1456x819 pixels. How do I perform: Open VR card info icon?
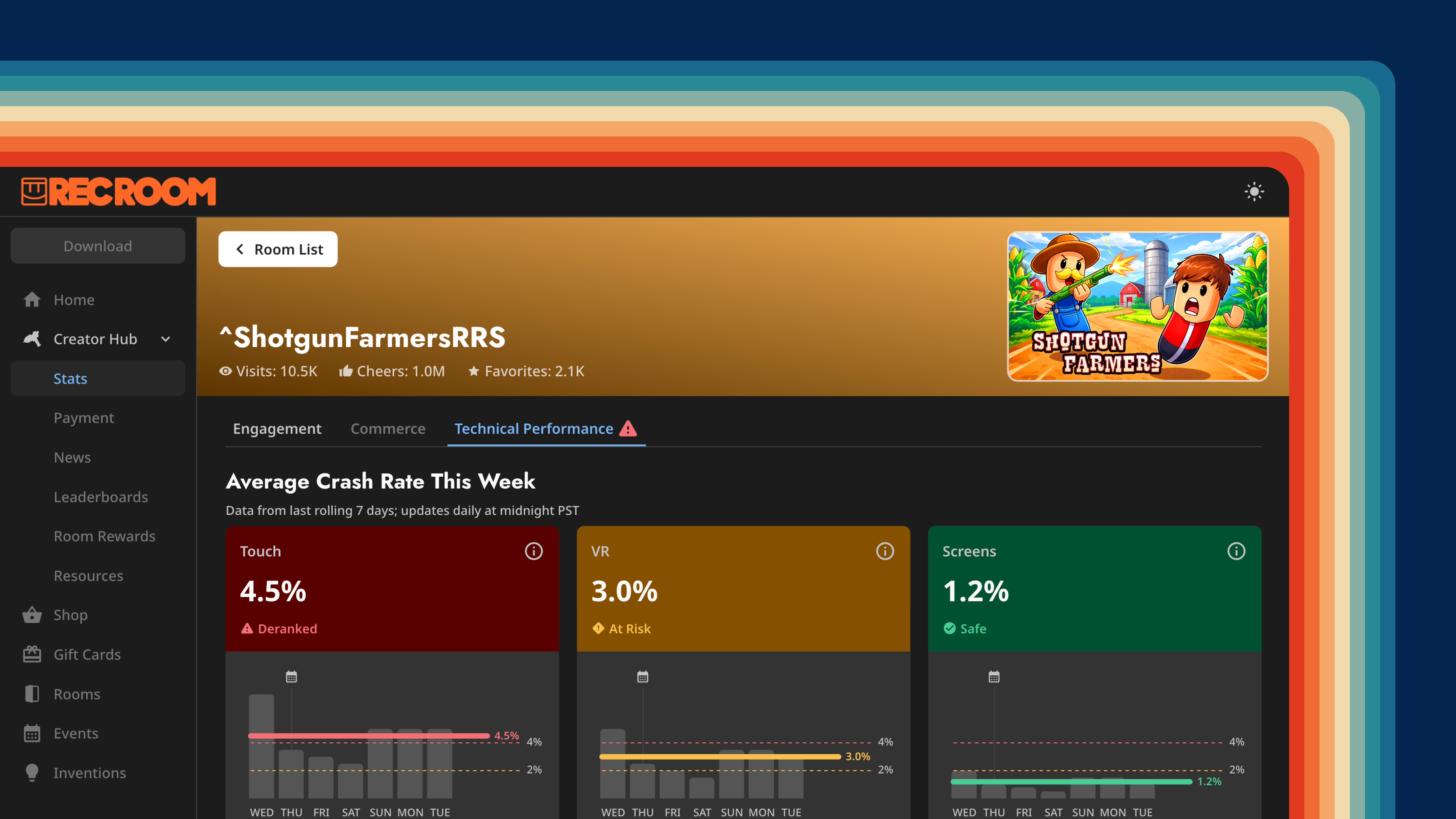tap(885, 551)
